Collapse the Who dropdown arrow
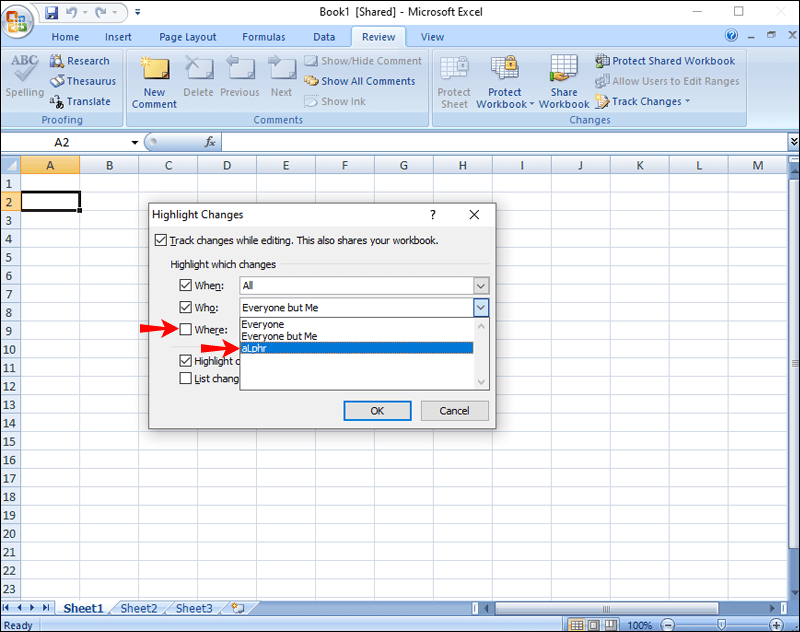This screenshot has width=800, height=632. [481, 308]
